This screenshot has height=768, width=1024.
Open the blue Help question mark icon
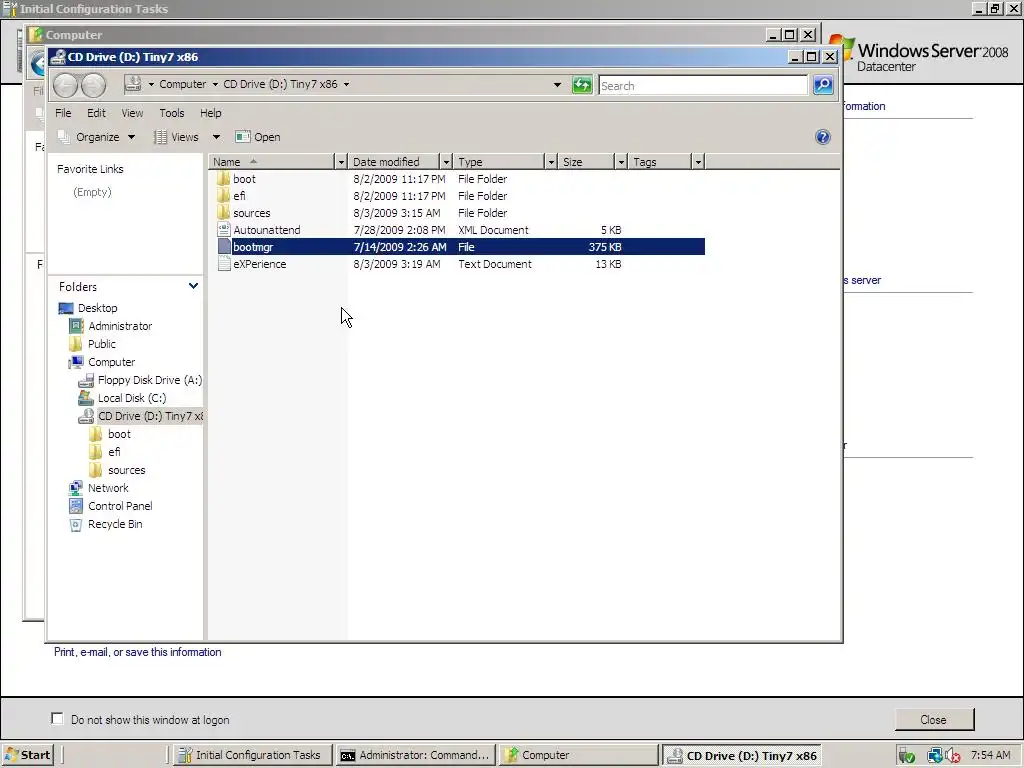(x=823, y=137)
